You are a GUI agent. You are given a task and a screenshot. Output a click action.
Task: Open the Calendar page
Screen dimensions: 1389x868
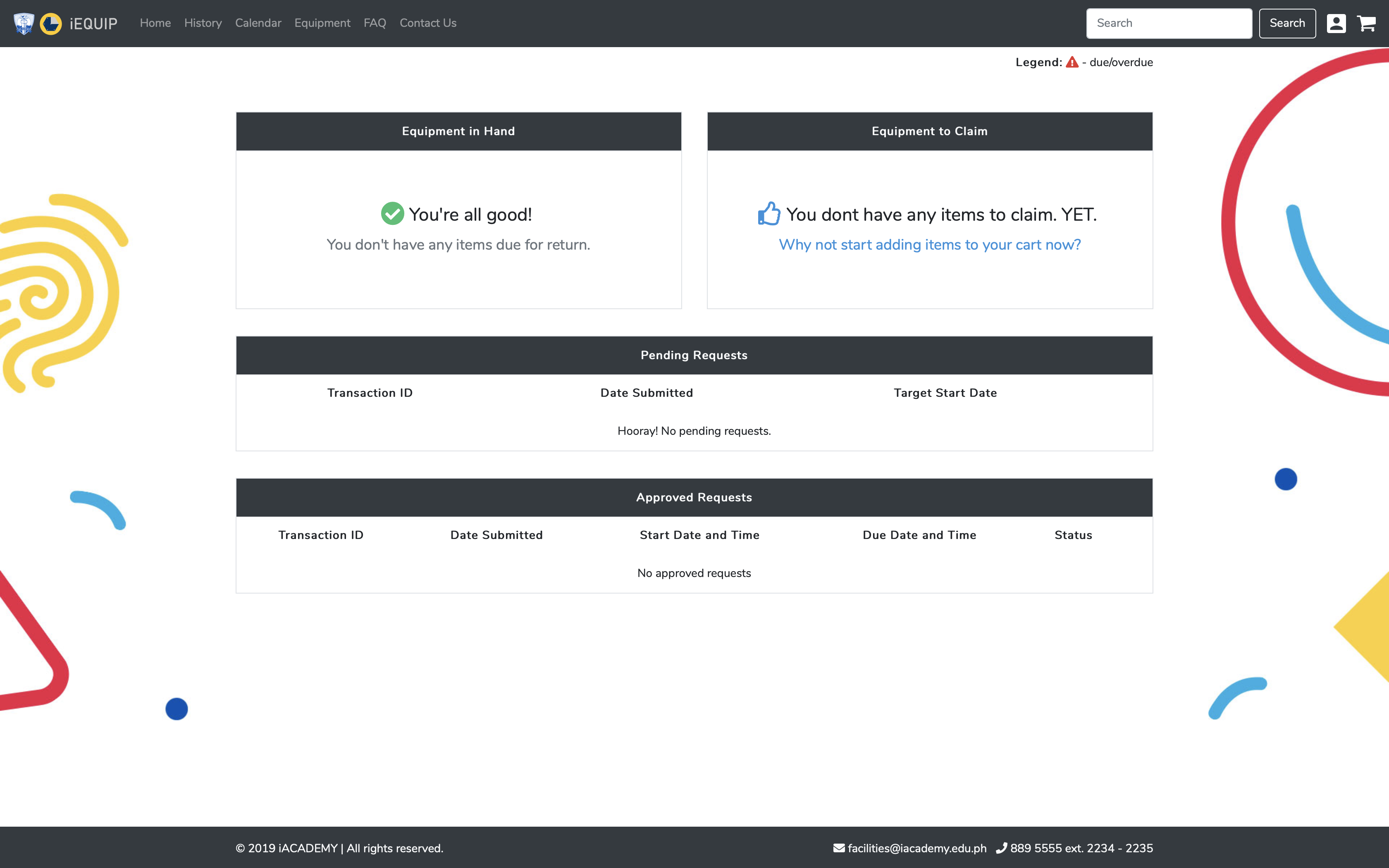258,23
